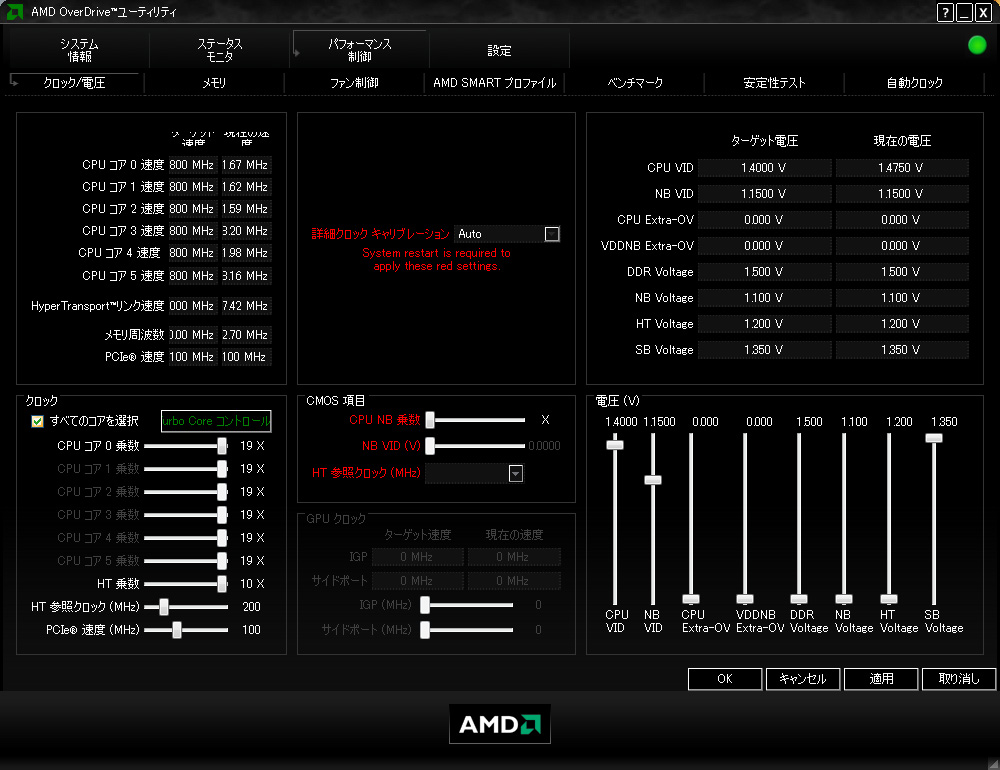Screen dimensions: 1000x770
Task: Click AMD OverDrive title bar app icon
Action: [x=14, y=11]
